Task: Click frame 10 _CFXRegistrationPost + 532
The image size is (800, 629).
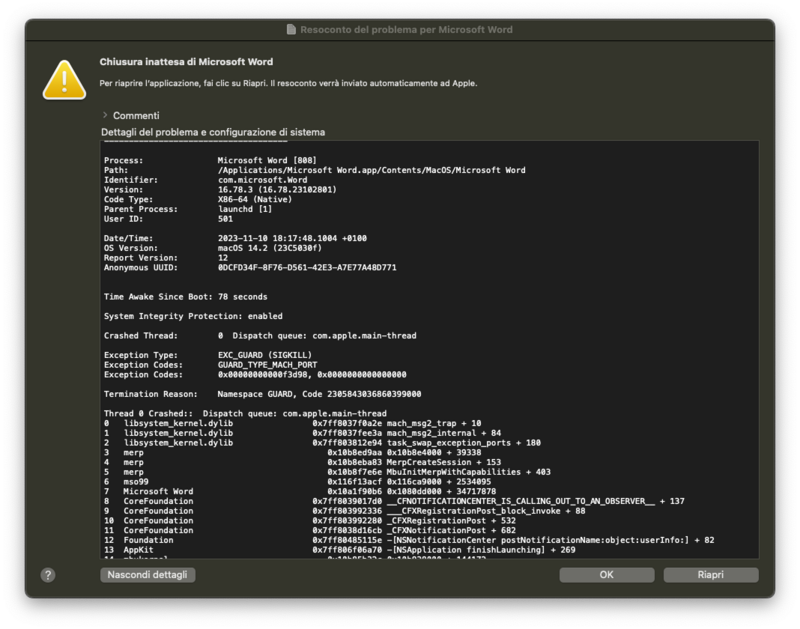Action: (x=310, y=520)
